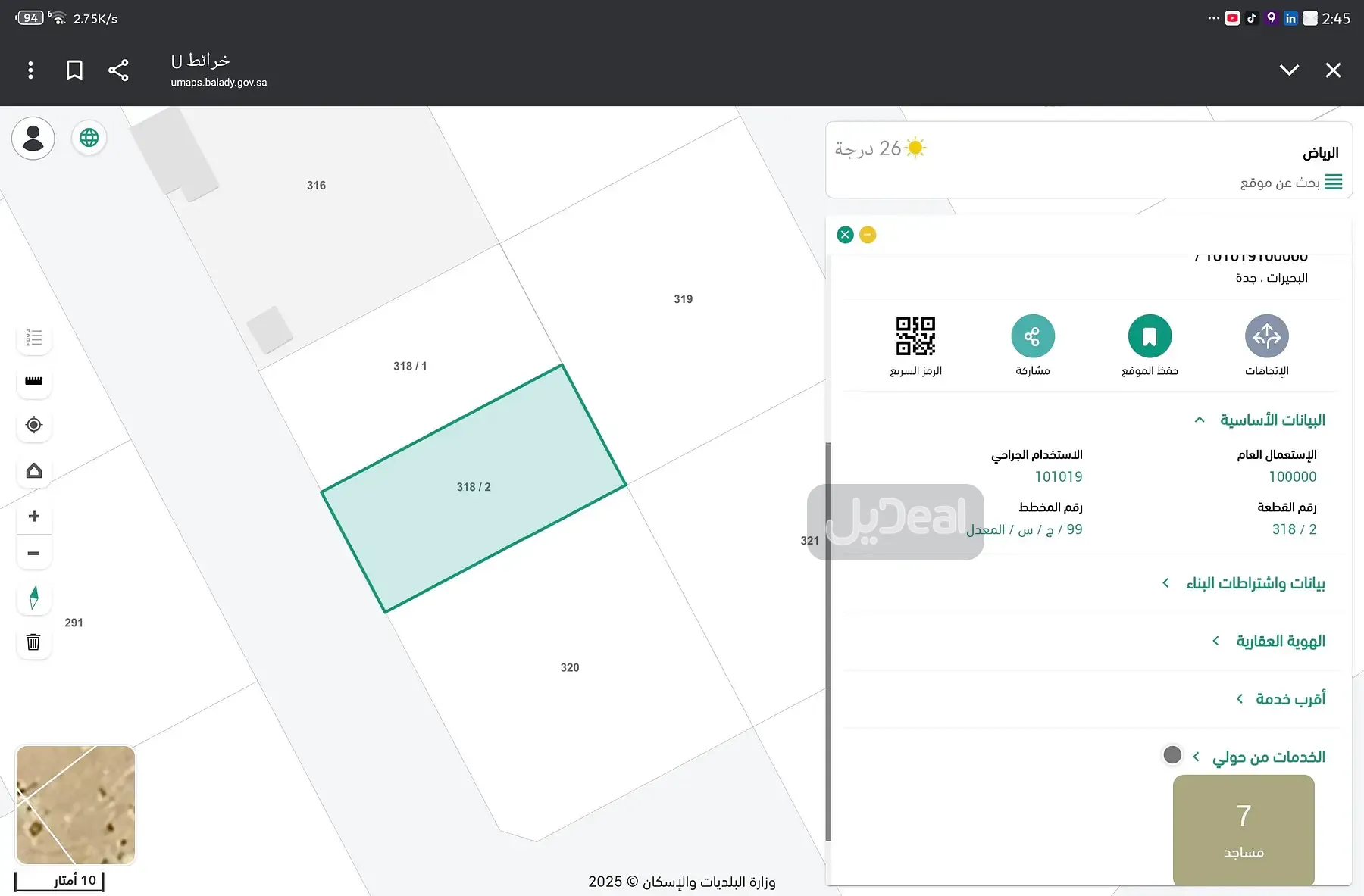Open browser three-dot options menu
This screenshot has width=1364, height=896.
pos(30,70)
